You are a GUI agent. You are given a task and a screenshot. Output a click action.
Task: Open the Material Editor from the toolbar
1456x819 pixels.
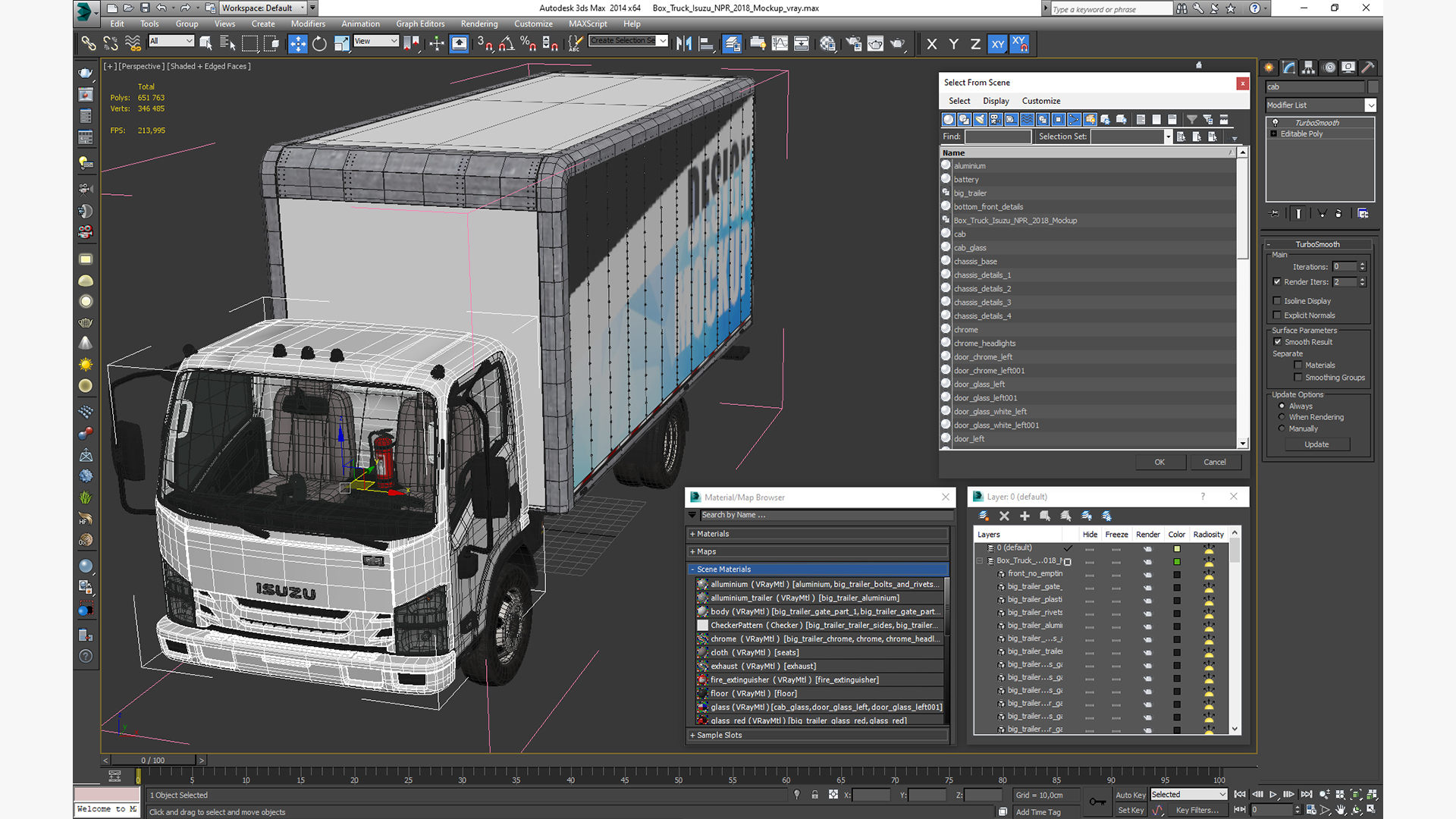pyautogui.click(x=828, y=43)
